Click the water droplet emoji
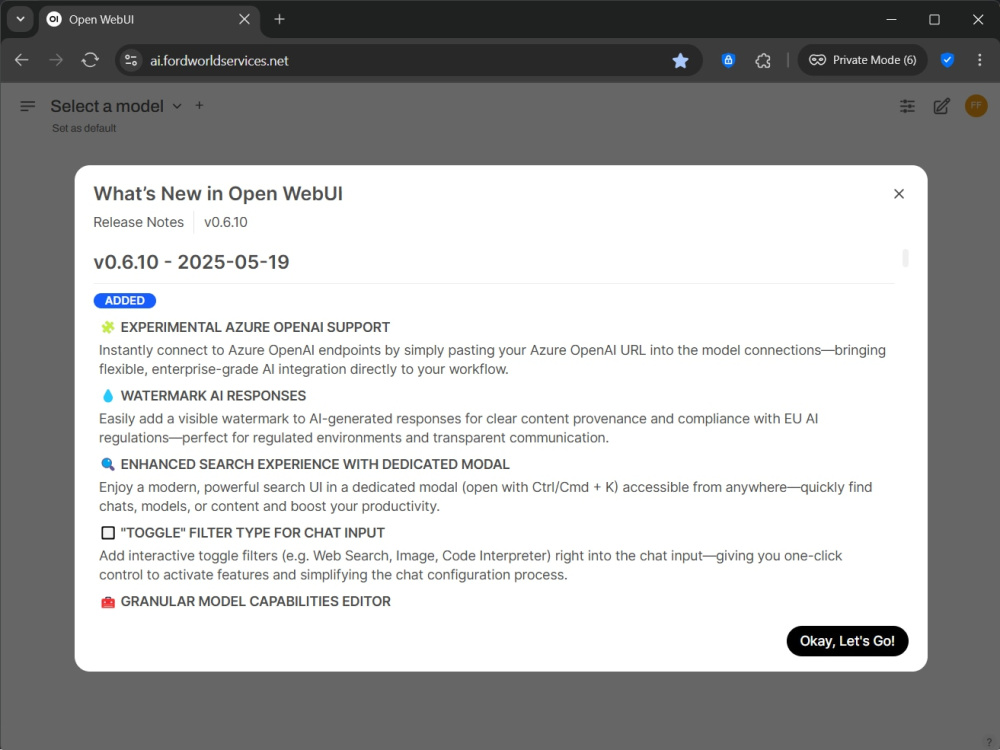The width and height of the screenshot is (1000, 750). tap(108, 396)
